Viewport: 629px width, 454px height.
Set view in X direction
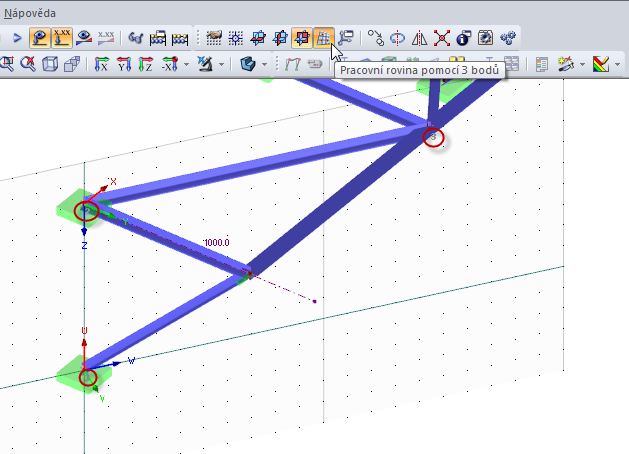(102, 64)
